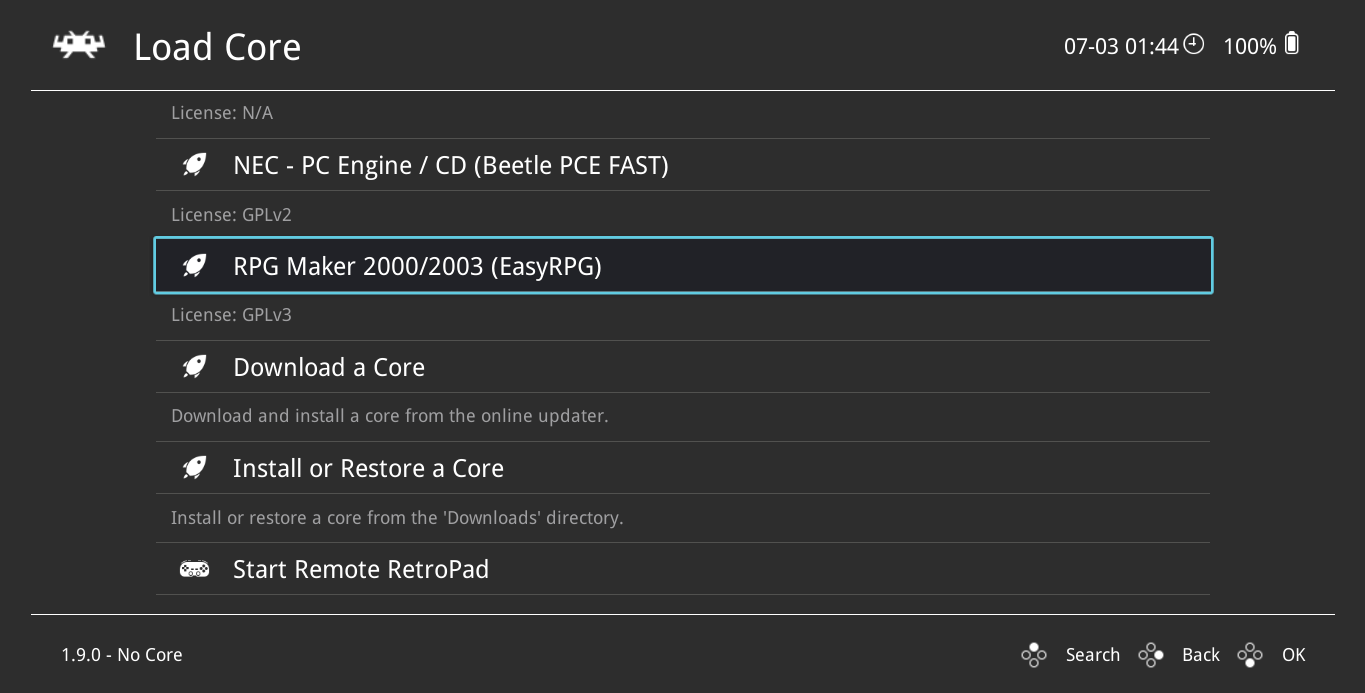The image size is (1365, 693).
Task: Click the rocket icon beside EasyRPG entry
Action: [x=194, y=265]
